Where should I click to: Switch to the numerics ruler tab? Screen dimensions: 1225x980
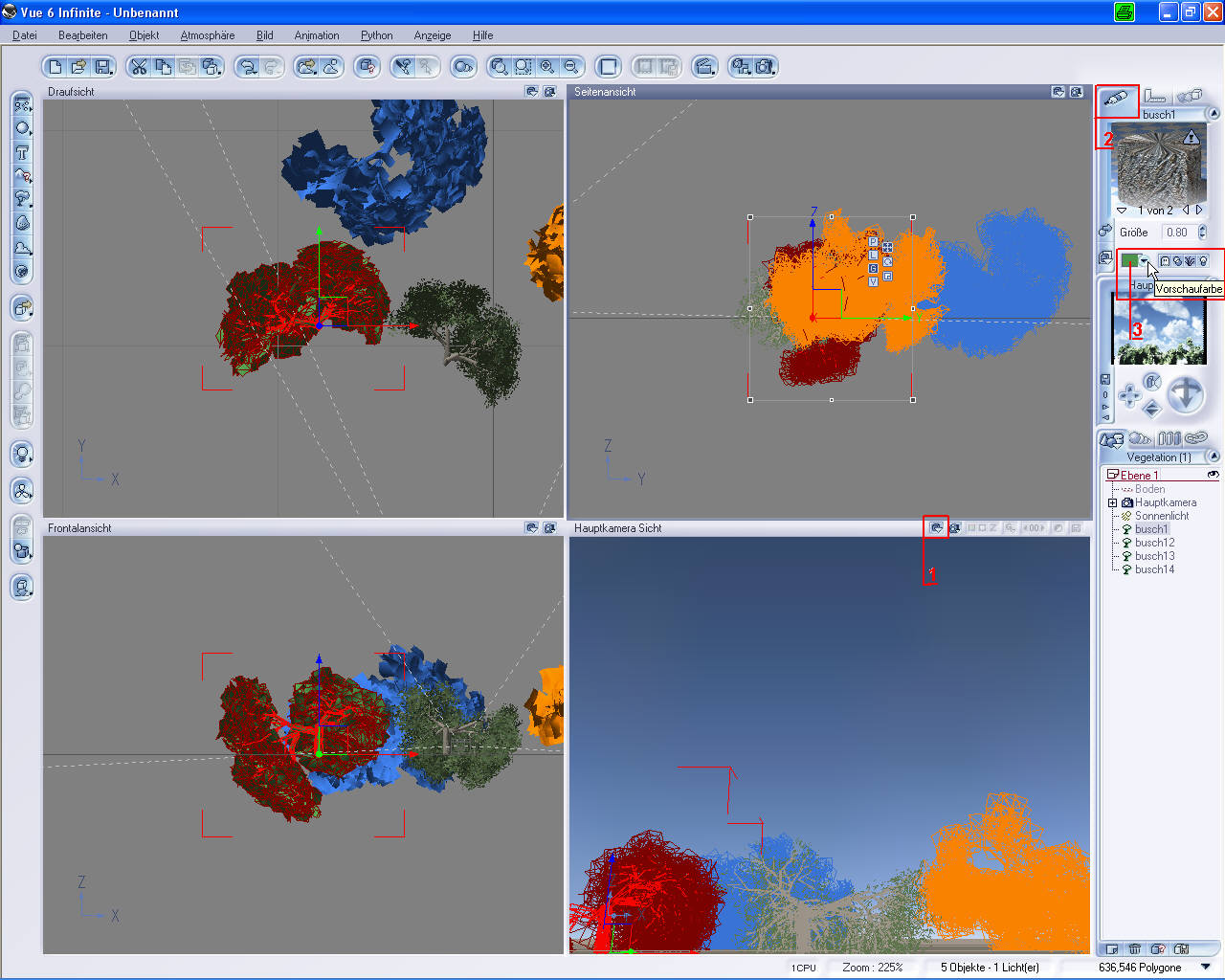pyautogui.click(x=1155, y=97)
